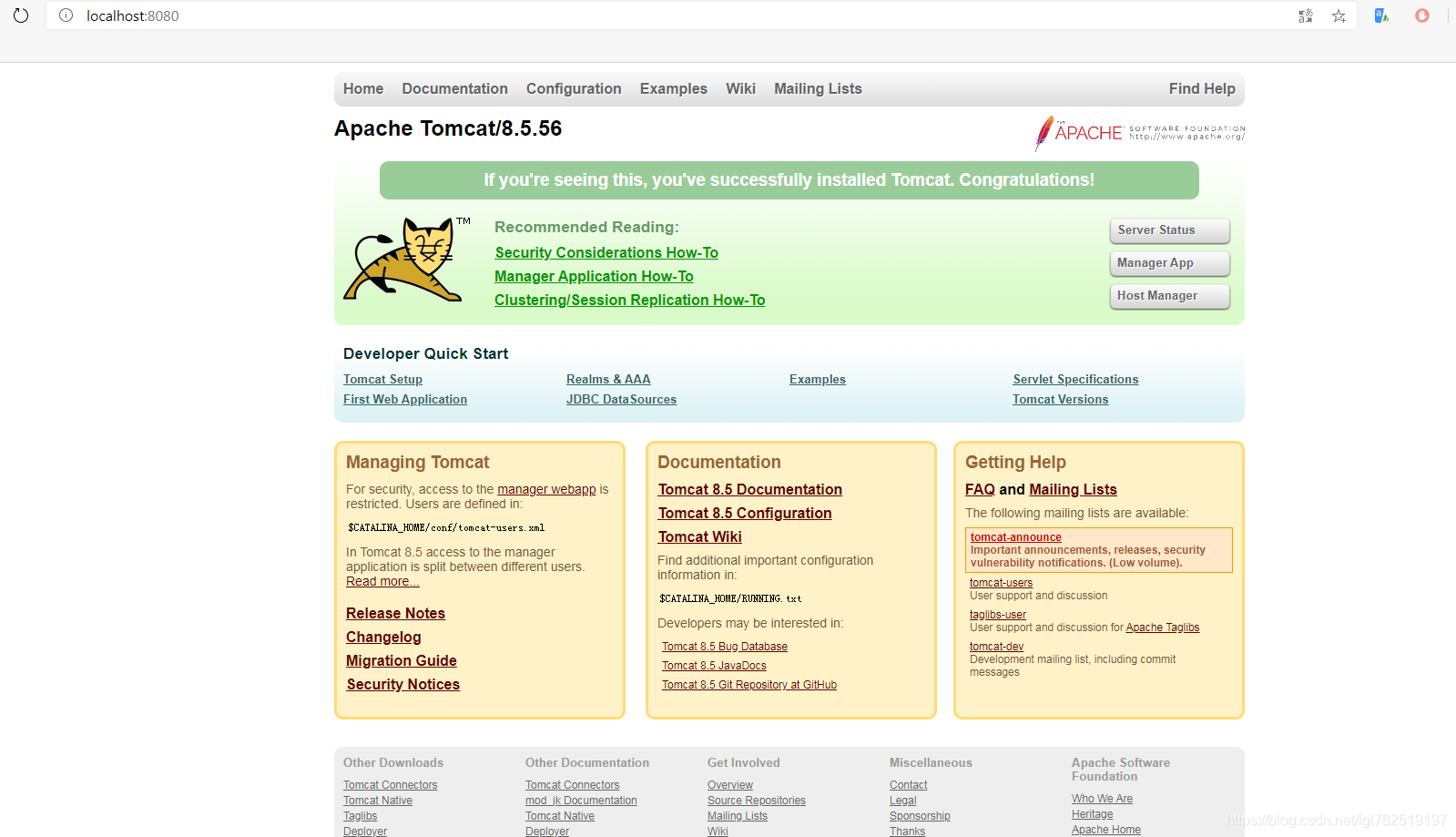This screenshot has height=837, width=1456.
Task: Open Taglibs link under Other Downloads
Action: tap(360, 816)
